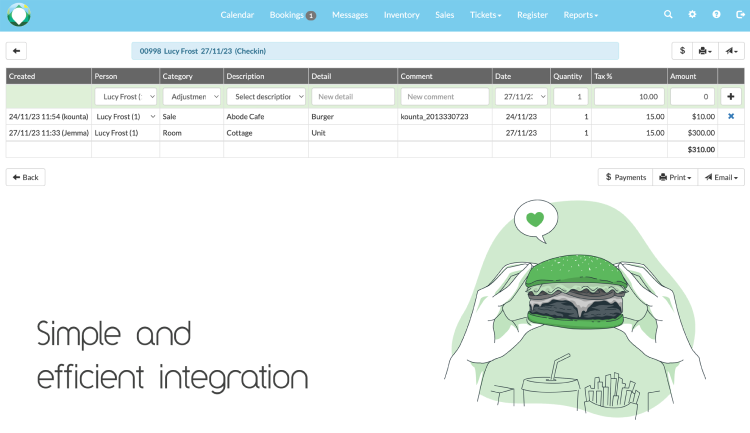
Task: Click the help question mark icon
Action: click(716, 15)
